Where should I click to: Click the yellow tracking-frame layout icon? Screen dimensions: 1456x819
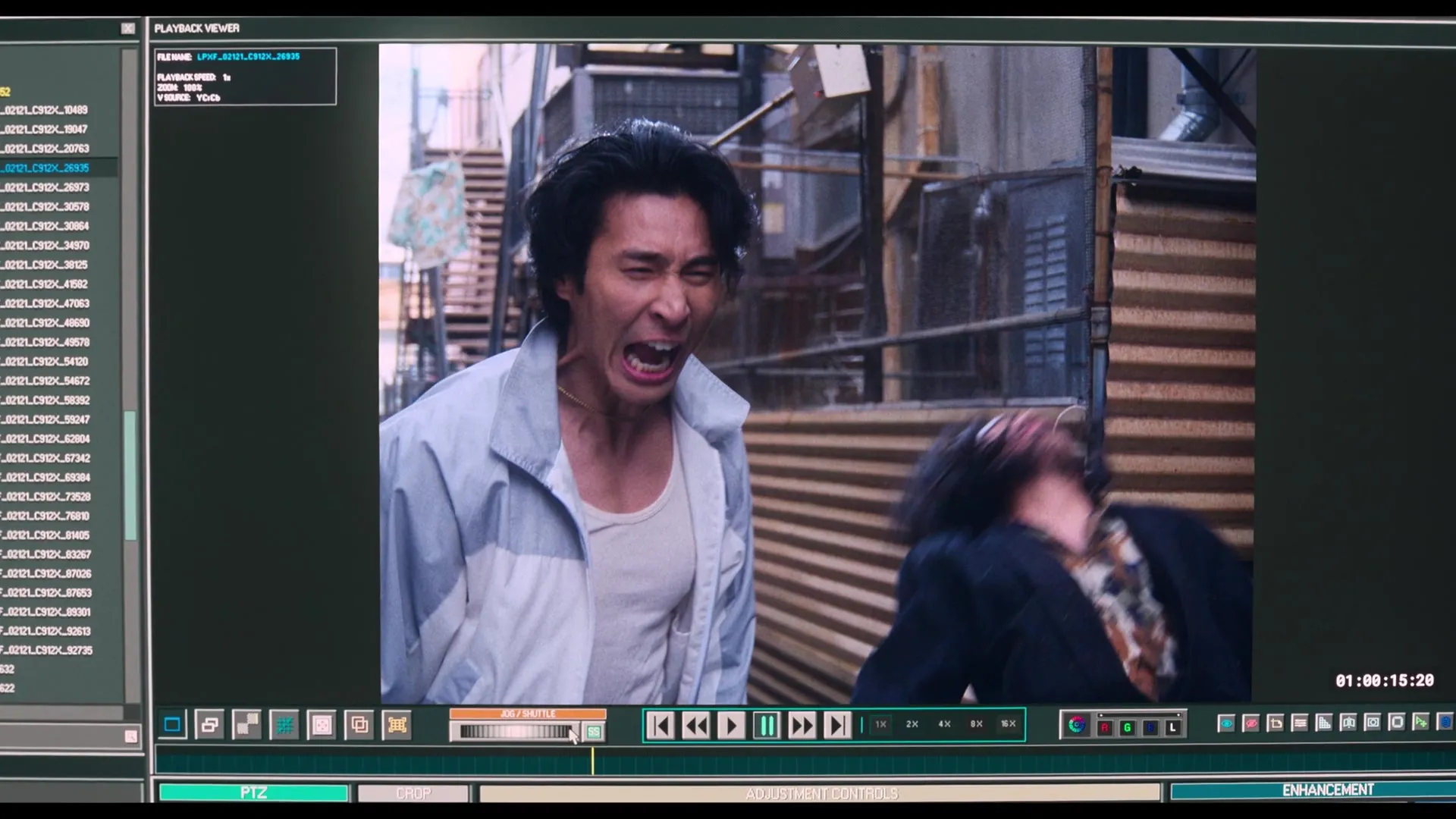397,725
